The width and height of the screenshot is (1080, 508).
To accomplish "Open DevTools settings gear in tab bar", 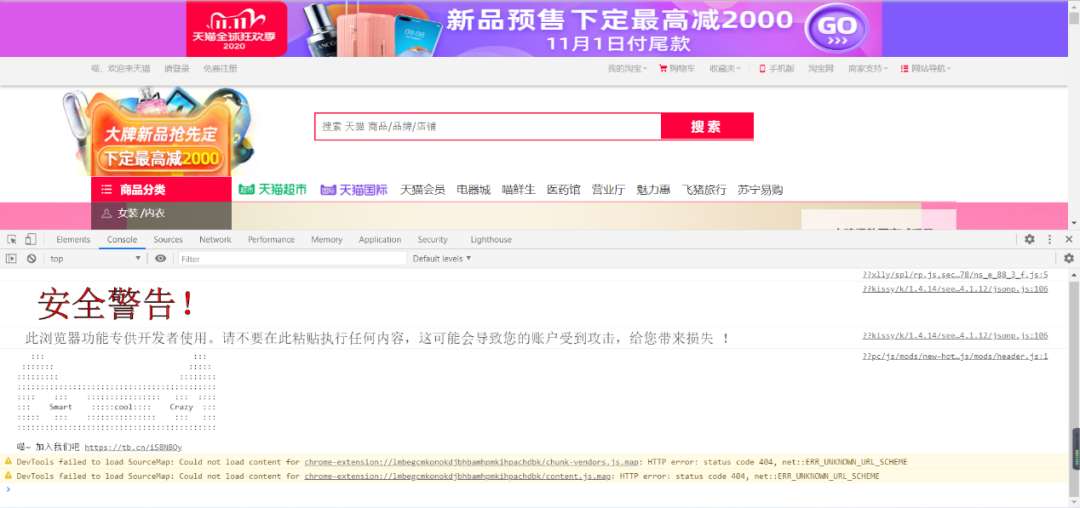I will [1029, 240].
